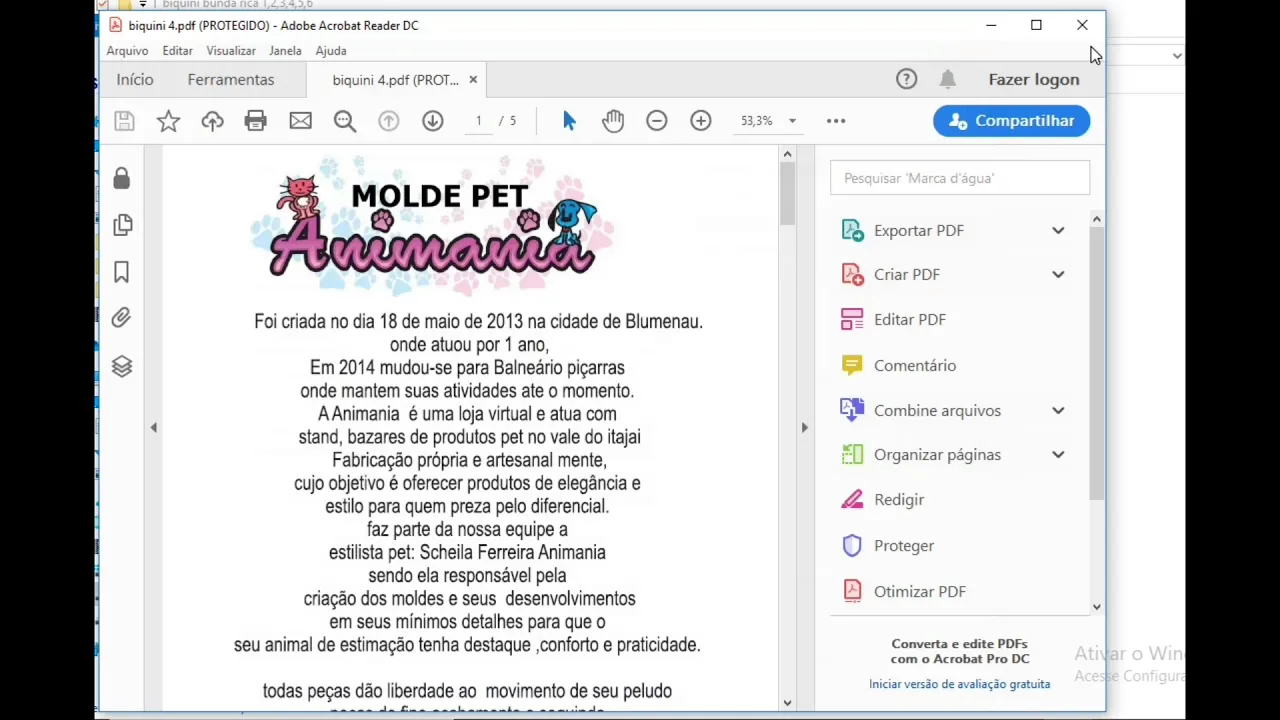Choose the selection arrow tool
The width and height of the screenshot is (1280, 720).
click(569, 121)
